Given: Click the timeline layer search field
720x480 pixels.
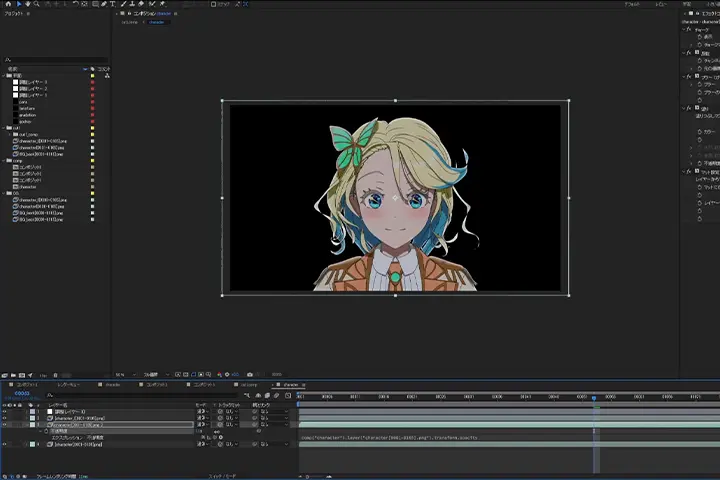Looking at the screenshot, I should [142, 395].
